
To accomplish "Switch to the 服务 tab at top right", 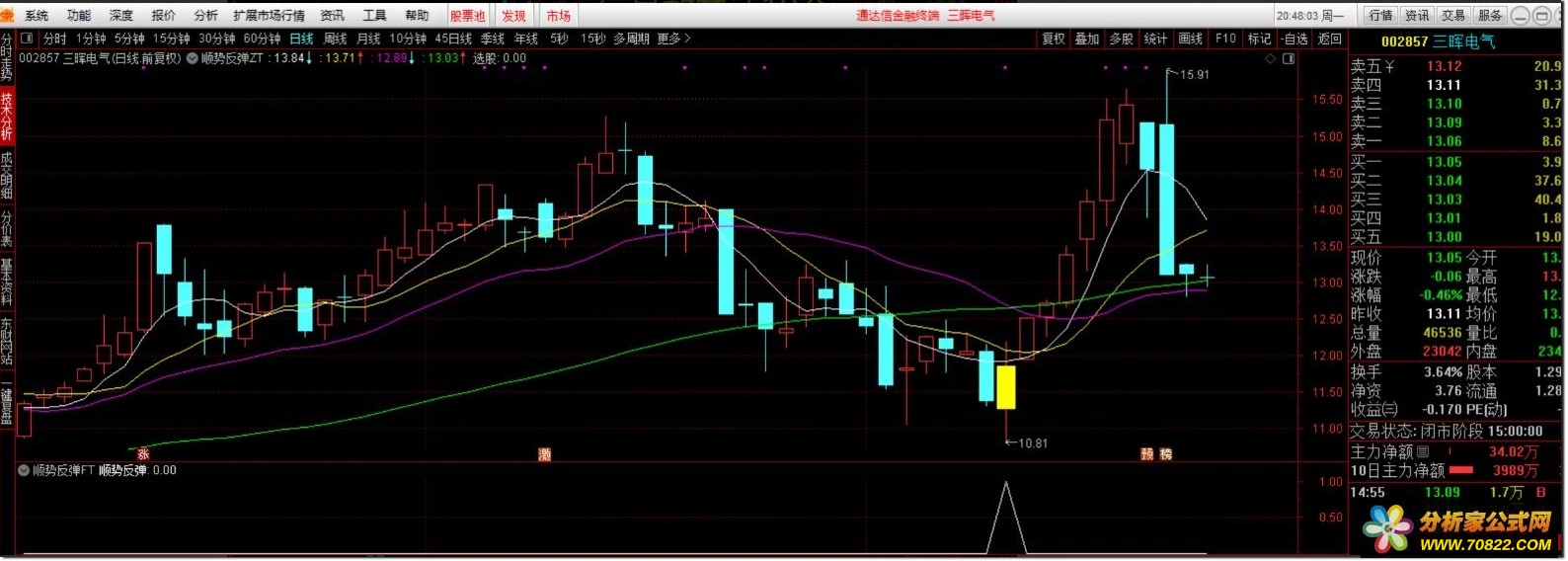I will pyautogui.click(x=1490, y=15).
